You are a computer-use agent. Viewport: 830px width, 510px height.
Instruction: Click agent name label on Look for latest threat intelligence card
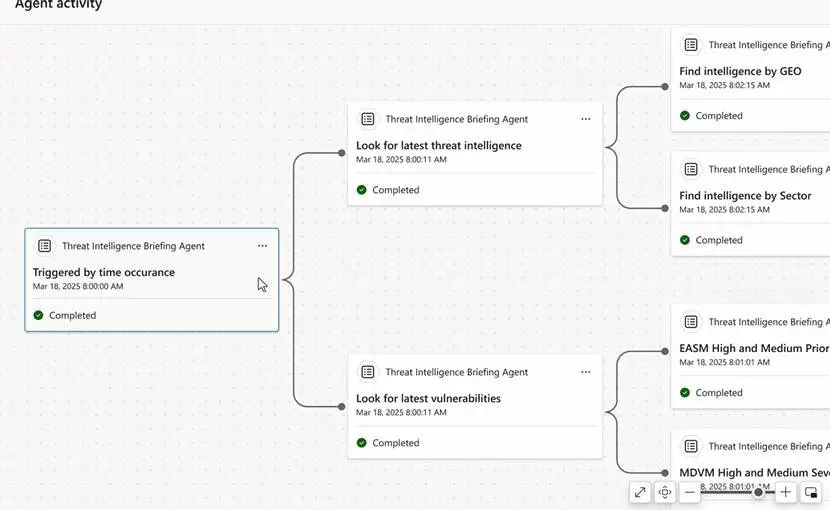(x=457, y=119)
